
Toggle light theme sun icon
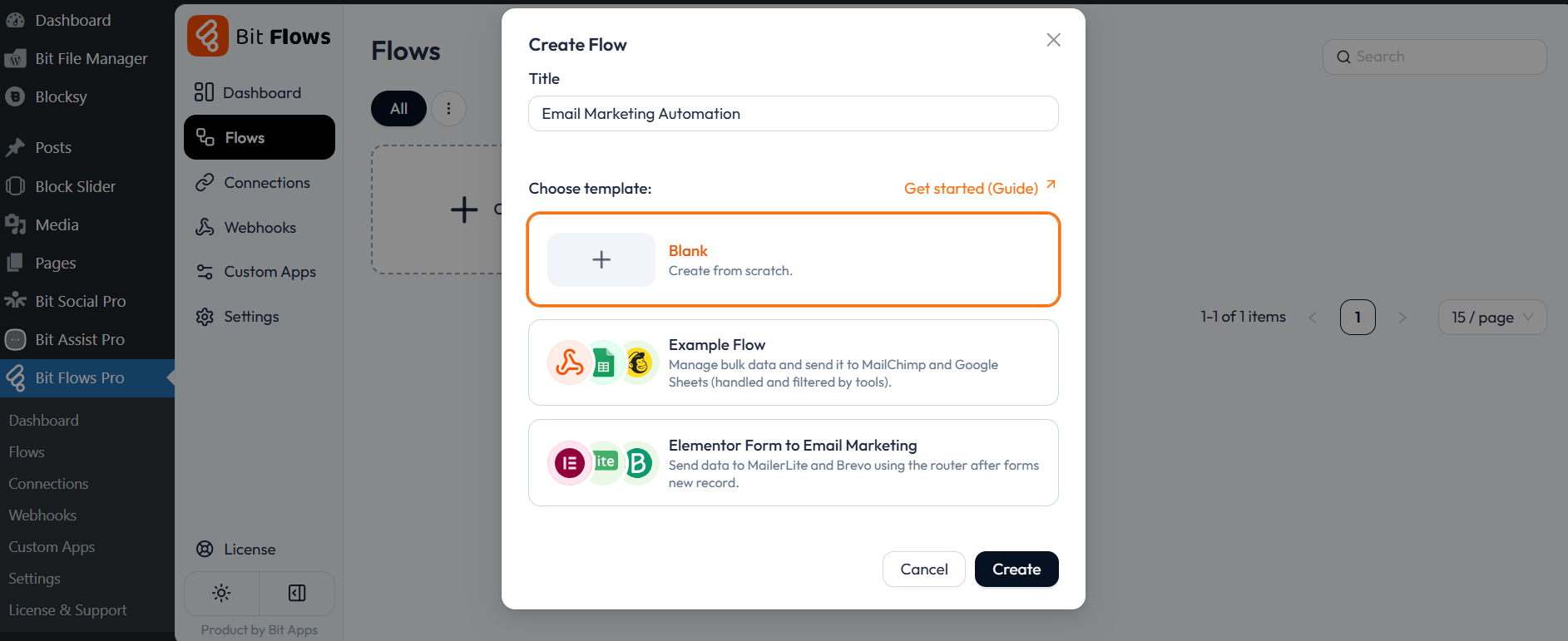pos(221,593)
